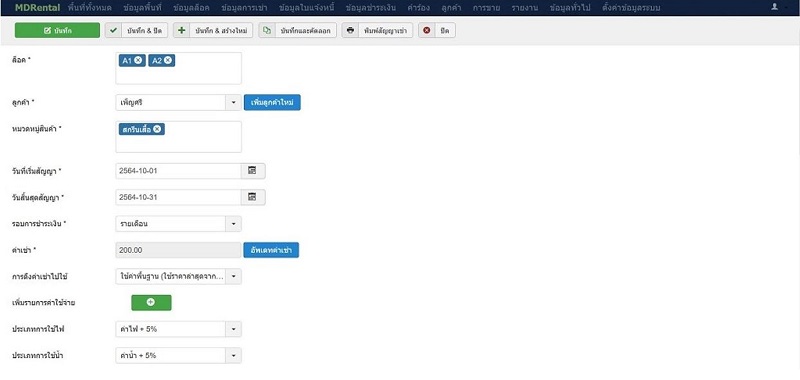Click the green บันทึก save button

click(57, 31)
